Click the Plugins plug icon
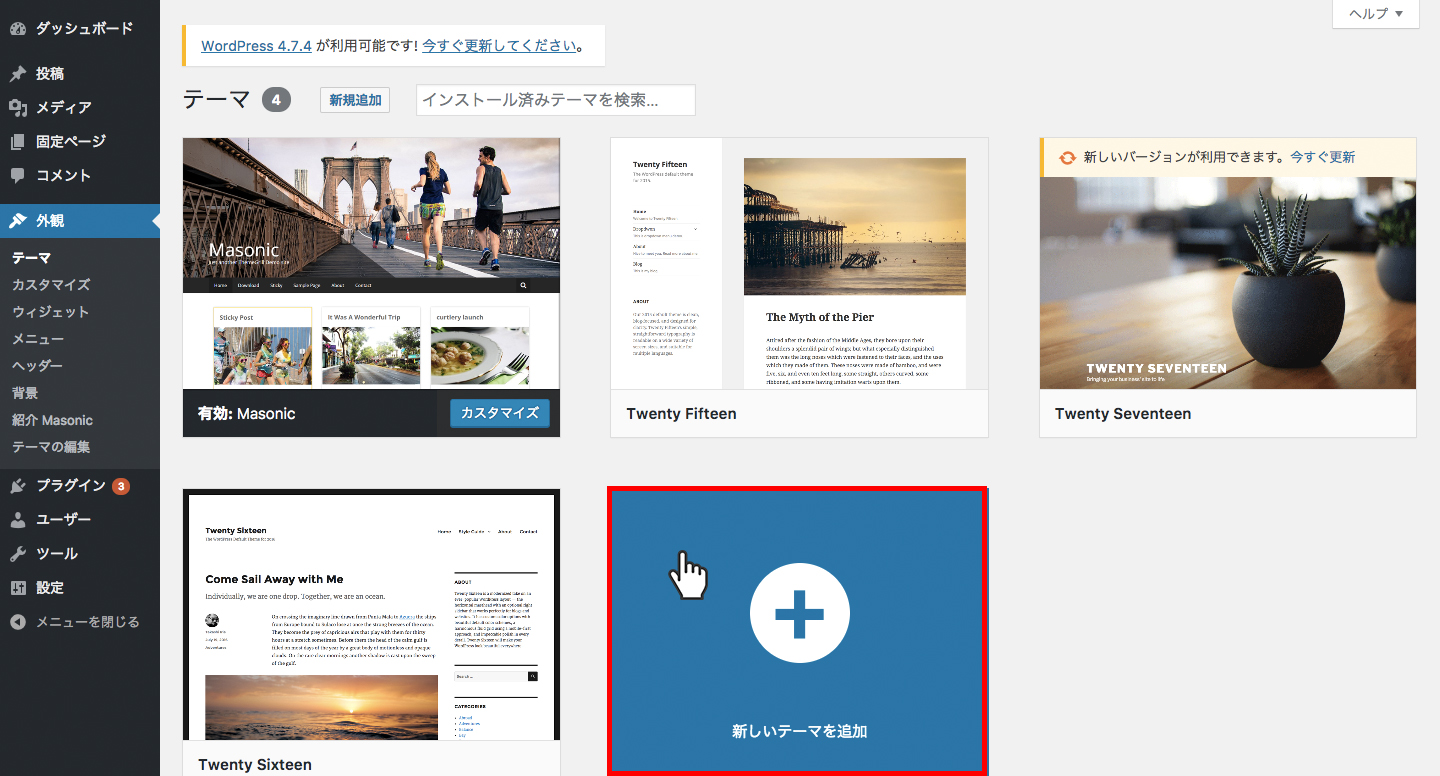 point(18,486)
